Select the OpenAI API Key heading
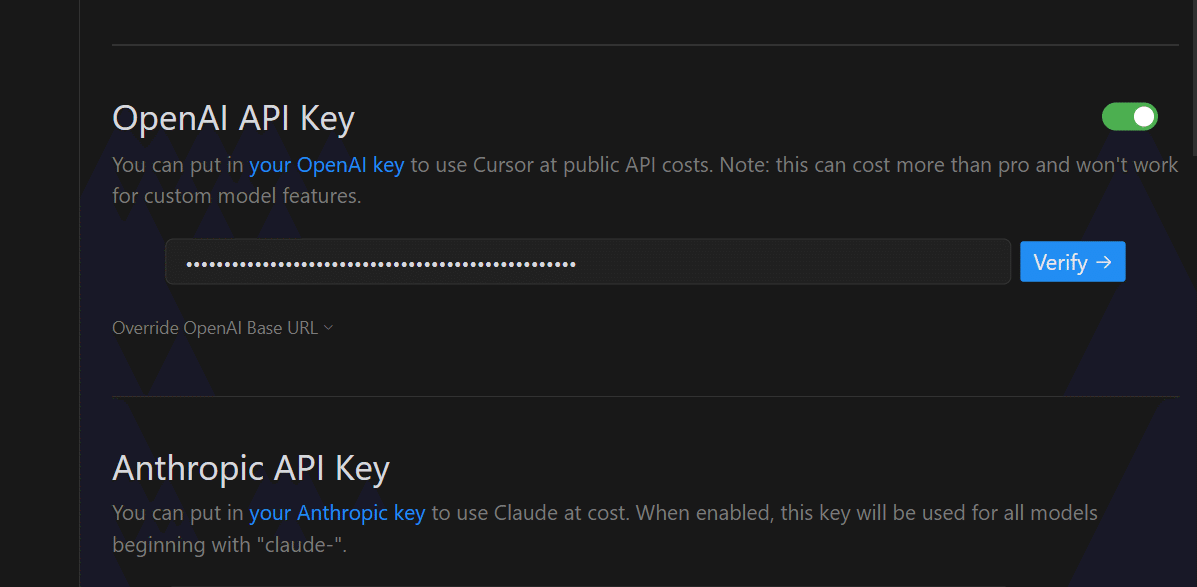The width and height of the screenshot is (1197, 587). pyautogui.click(x=233, y=119)
